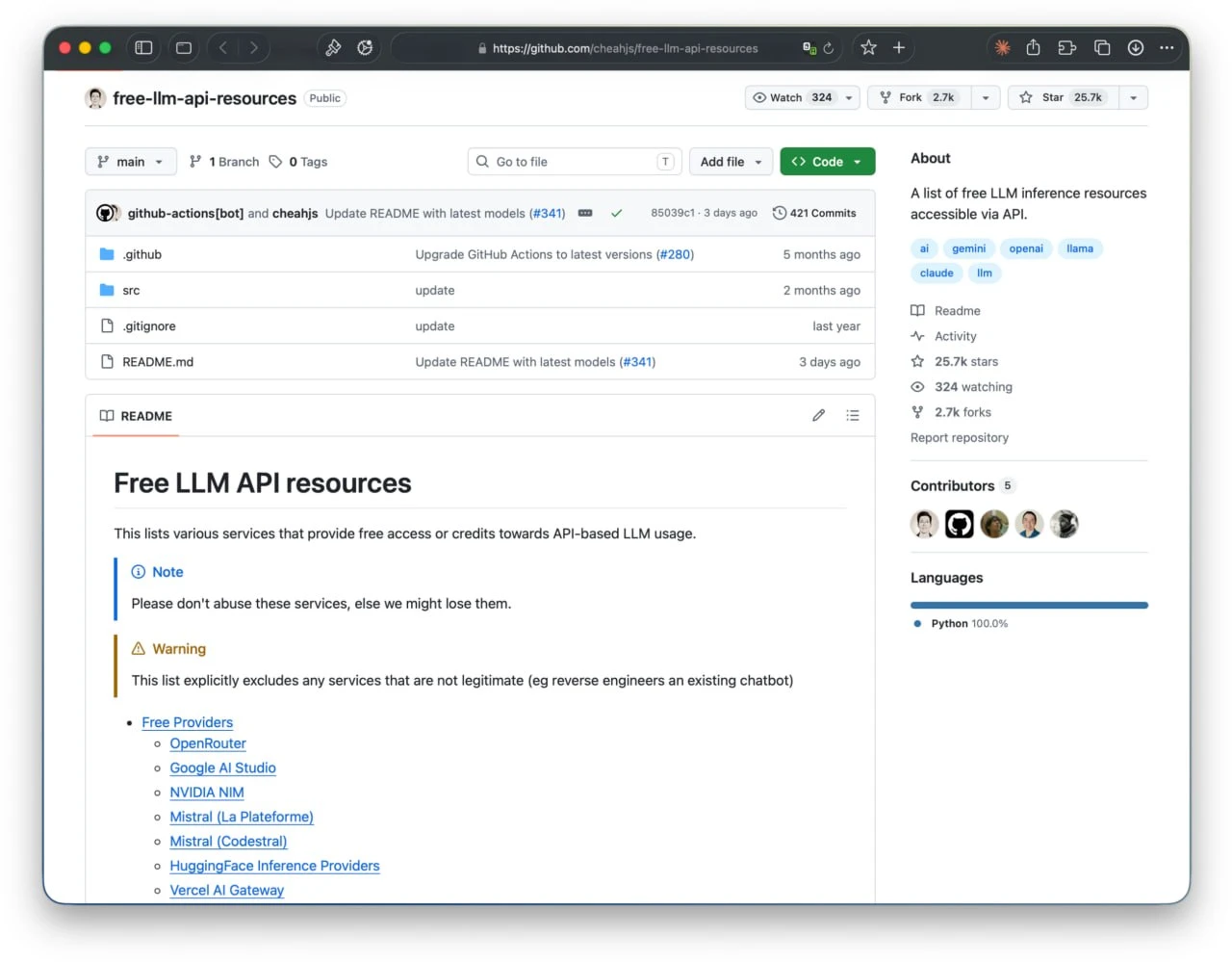1232x962 pixels.
Task: View 2.7k forks link
Action: point(951,412)
